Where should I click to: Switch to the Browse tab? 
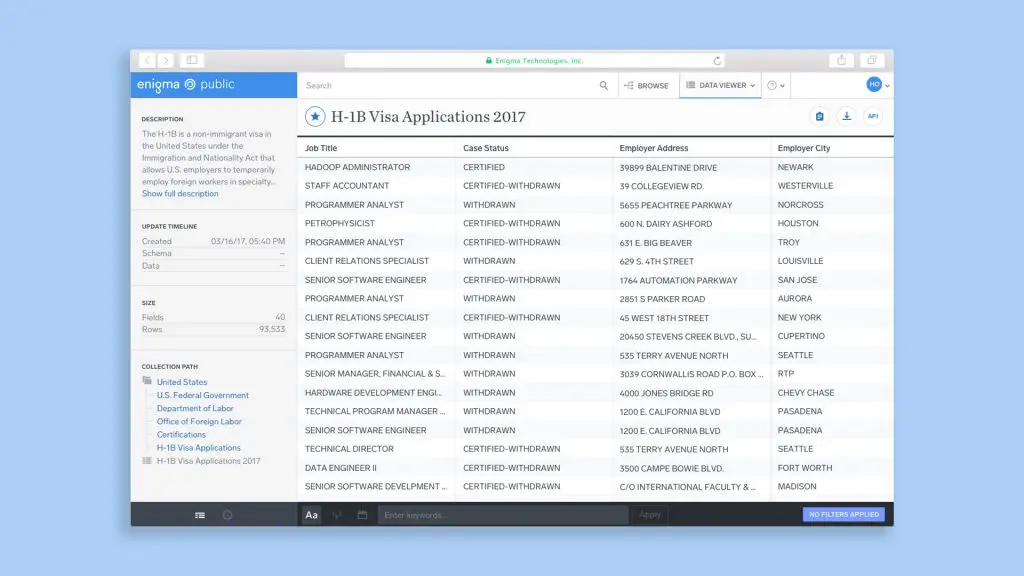(647, 85)
